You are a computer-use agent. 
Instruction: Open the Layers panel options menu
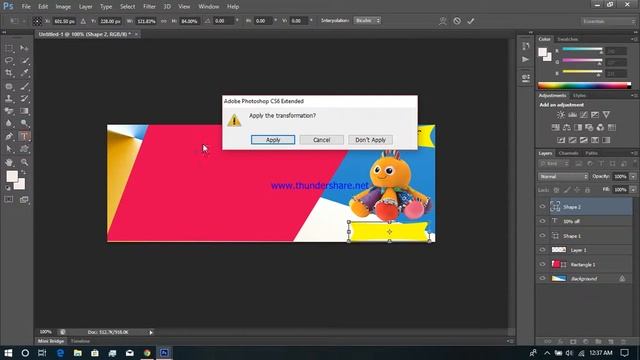point(634,153)
